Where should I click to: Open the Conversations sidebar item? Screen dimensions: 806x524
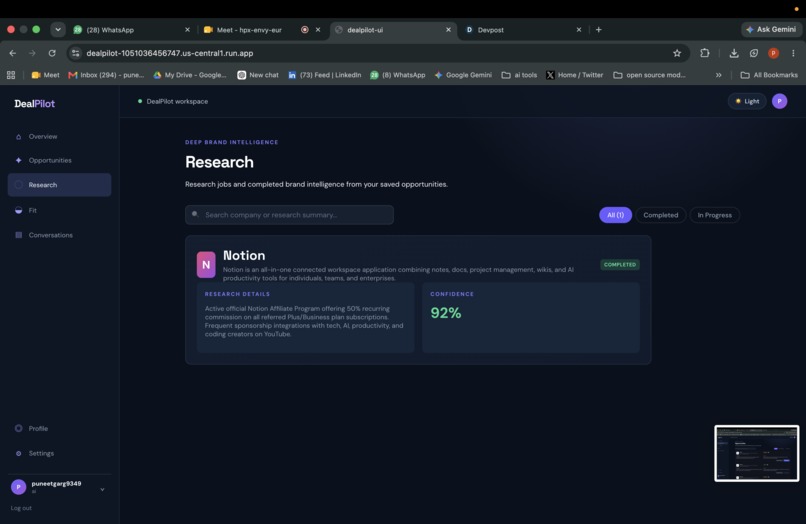59,235
